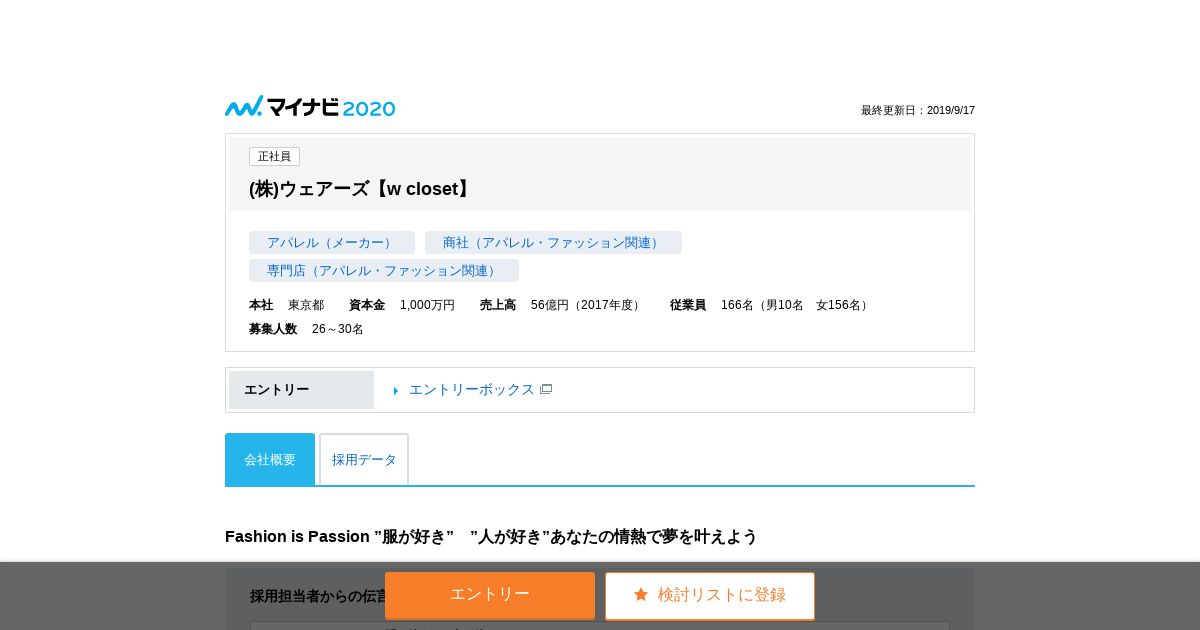Click the 最終更新日：2019/9/17 text

click(918, 110)
